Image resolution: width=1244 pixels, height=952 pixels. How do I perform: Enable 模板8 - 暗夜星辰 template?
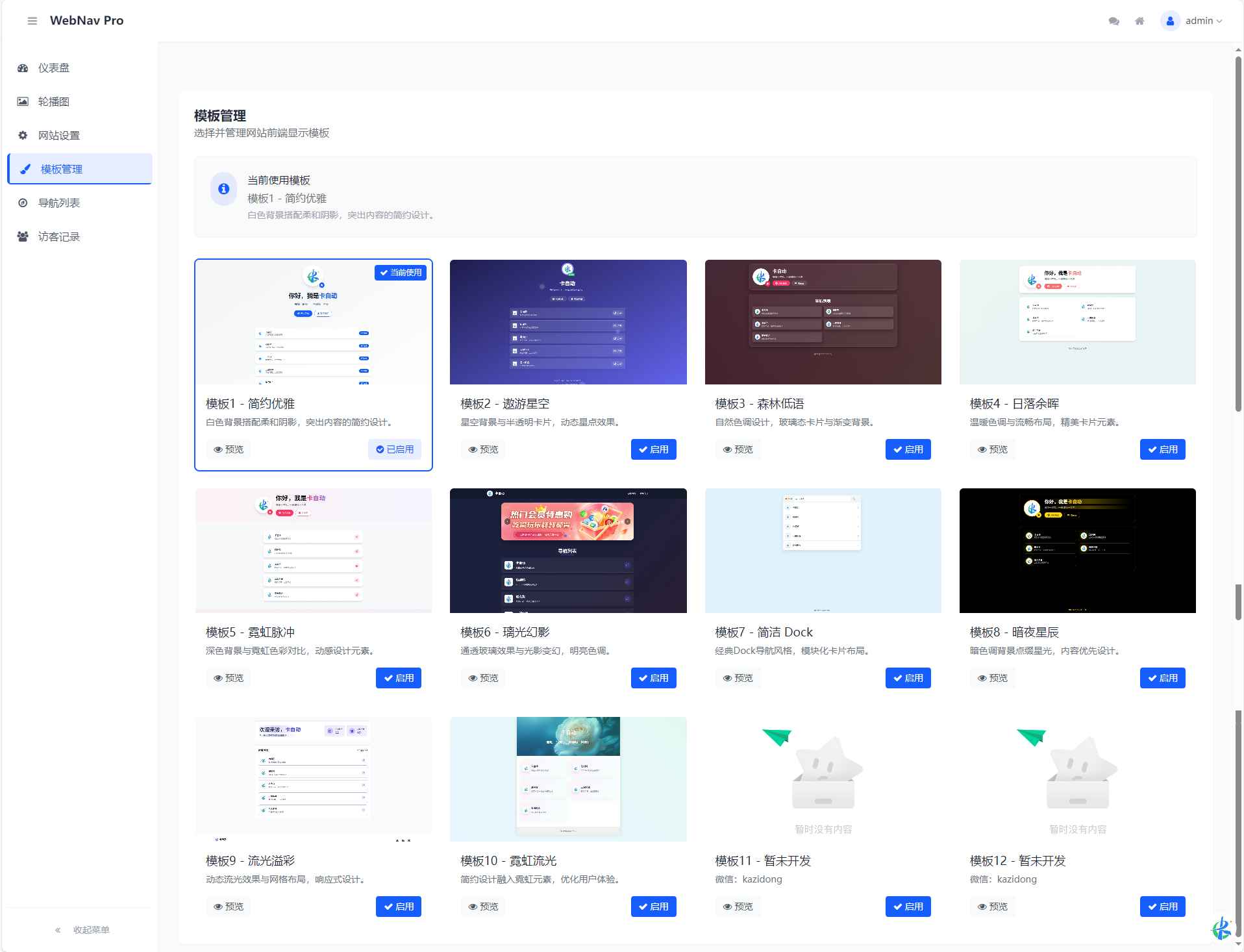point(1163,677)
